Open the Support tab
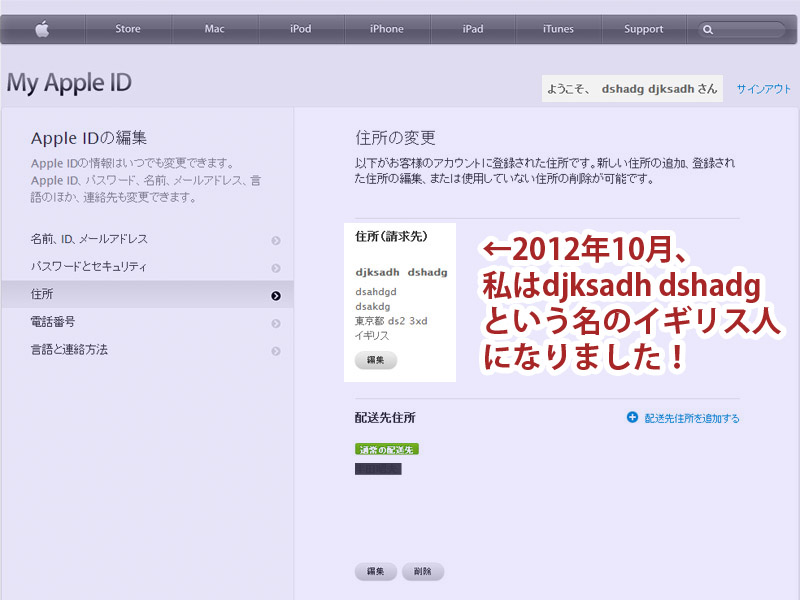Image resolution: width=800 pixels, height=600 pixels. coord(643,29)
